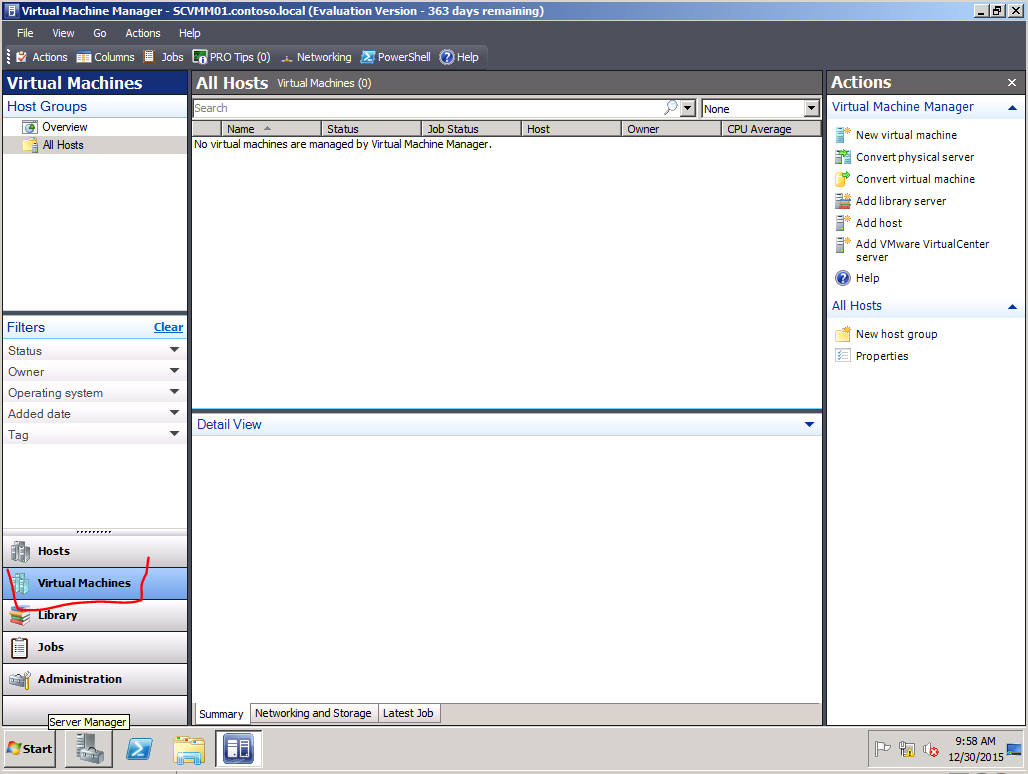Click the volume icon in system tray
This screenshot has width=1028, height=774.
(x=931, y=749)
